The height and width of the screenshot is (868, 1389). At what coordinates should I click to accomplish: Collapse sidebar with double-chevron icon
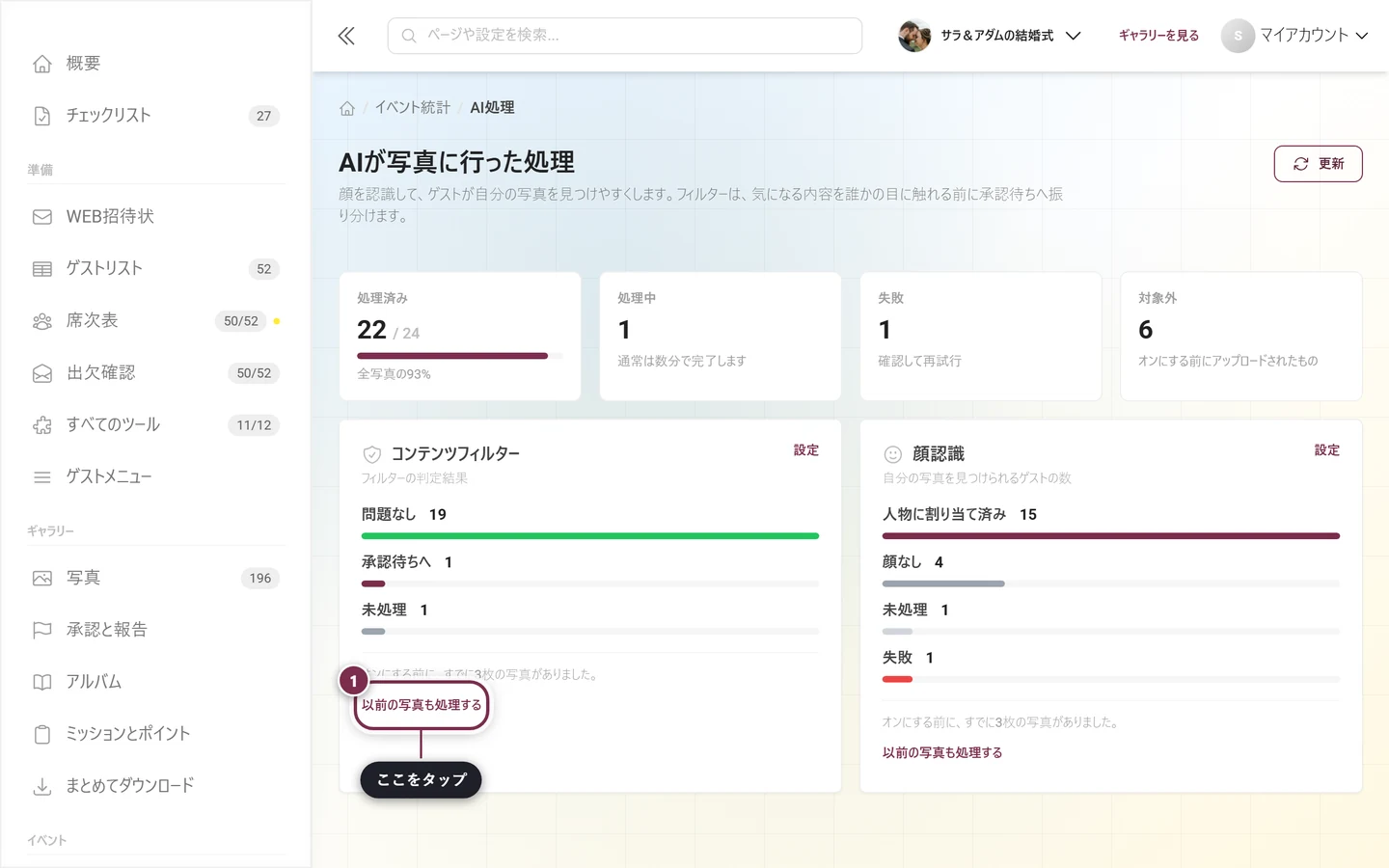[x=346, y=36]
